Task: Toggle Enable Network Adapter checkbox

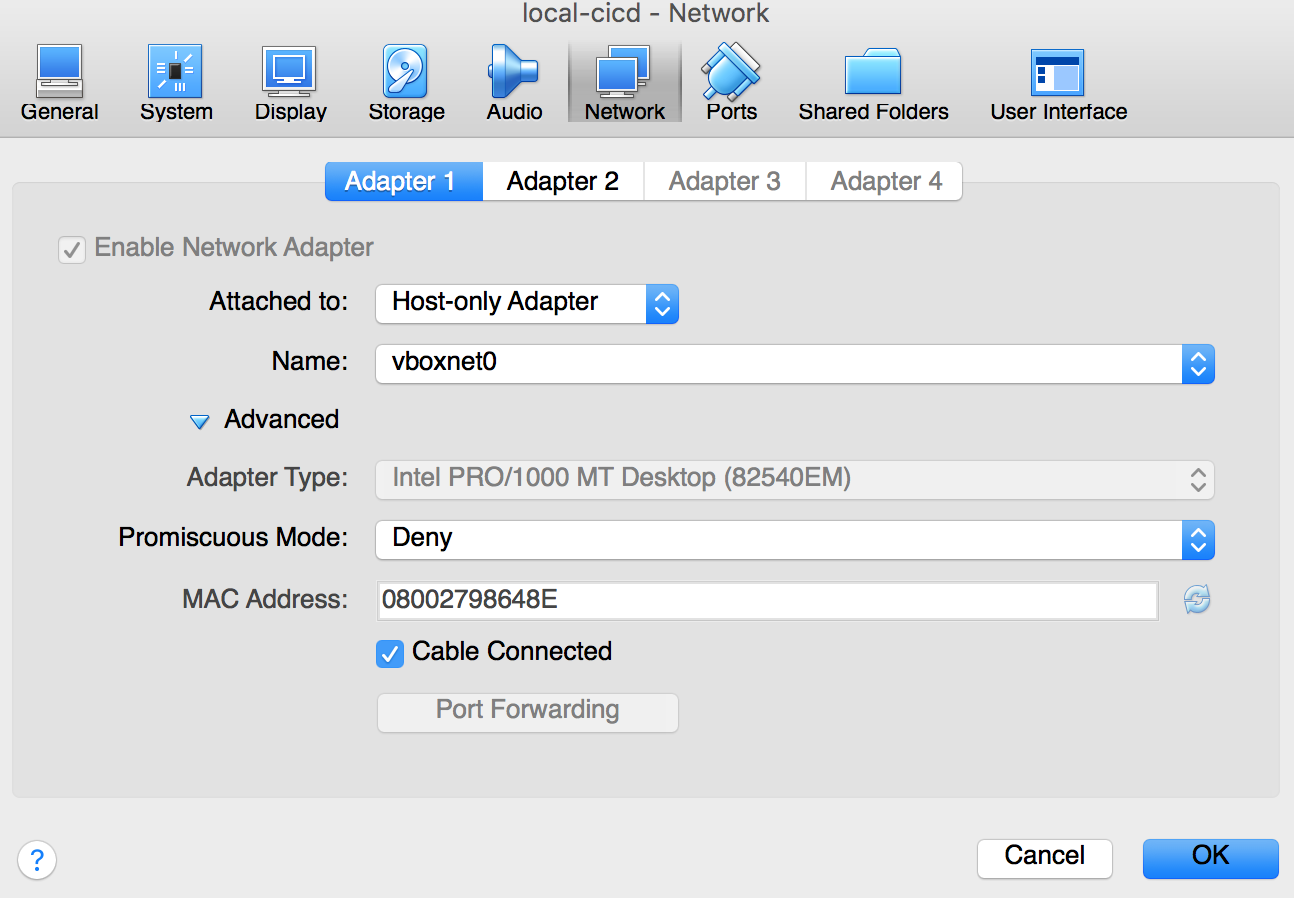Action: 71,248
